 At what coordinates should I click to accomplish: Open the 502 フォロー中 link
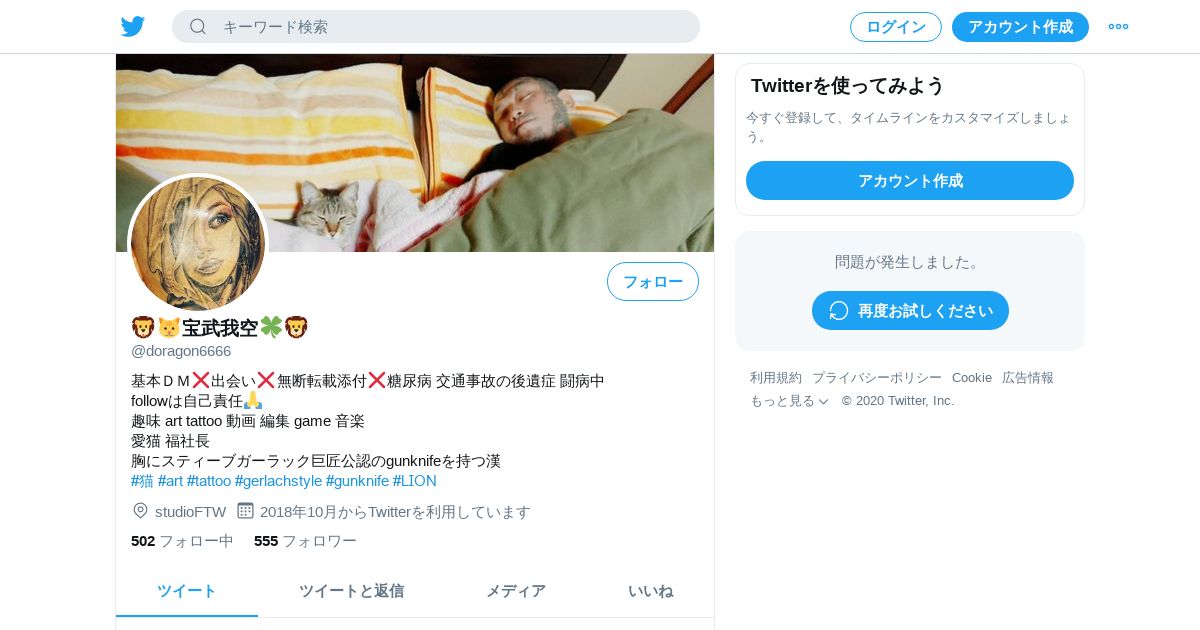coord(182,541)
